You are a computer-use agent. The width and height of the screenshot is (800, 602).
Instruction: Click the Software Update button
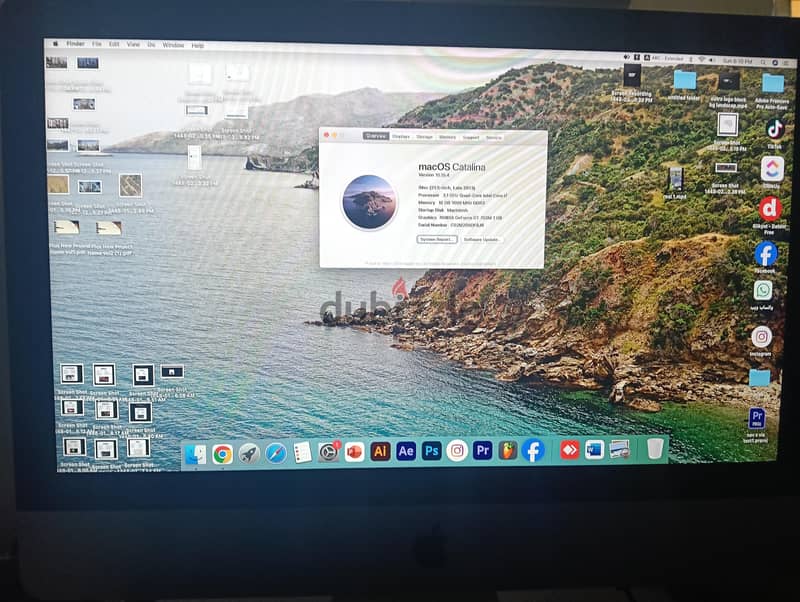pyautogui.click(x=482, y=239)
